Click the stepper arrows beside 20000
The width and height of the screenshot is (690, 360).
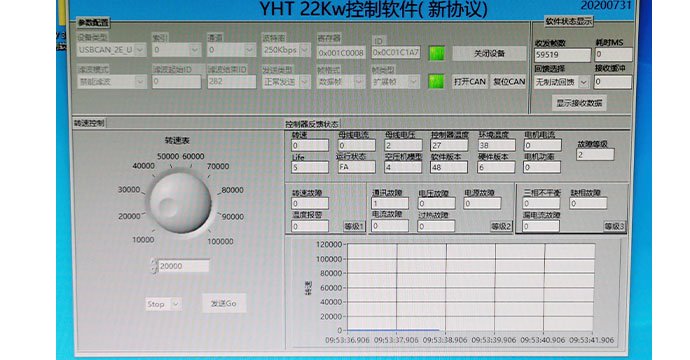[154, 266]
